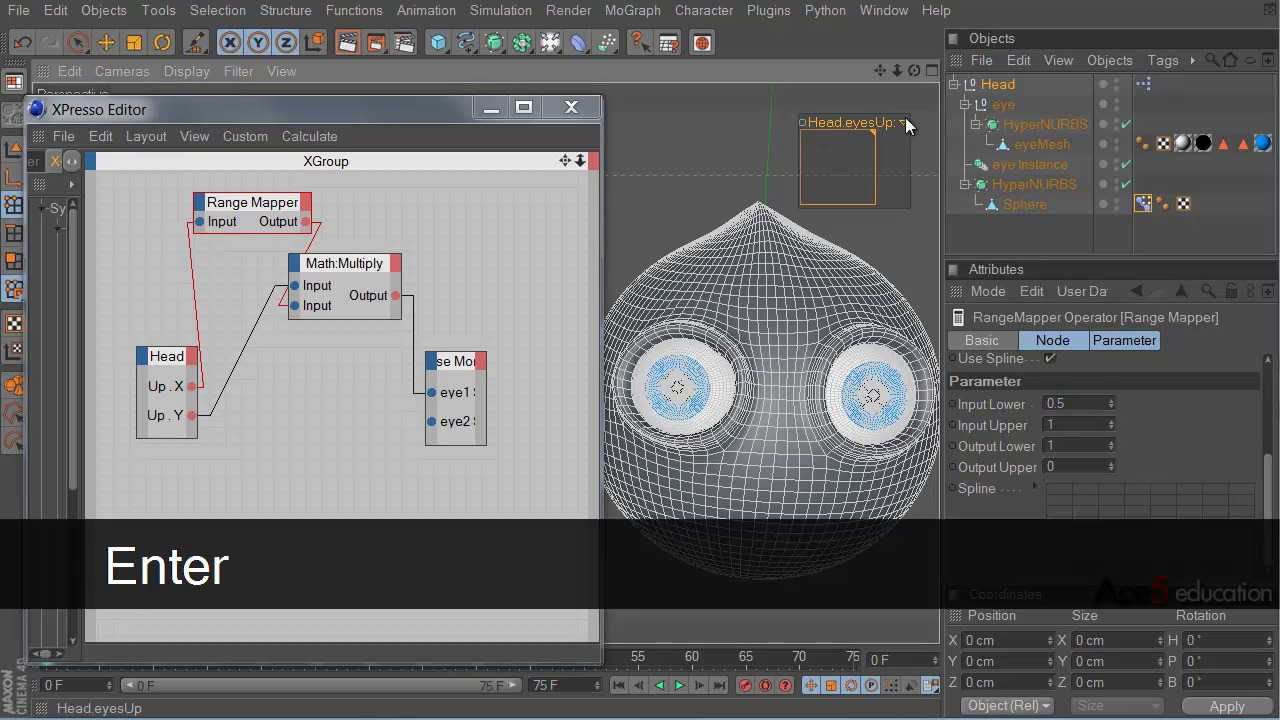Jump to the end of animation

(719, 685)
